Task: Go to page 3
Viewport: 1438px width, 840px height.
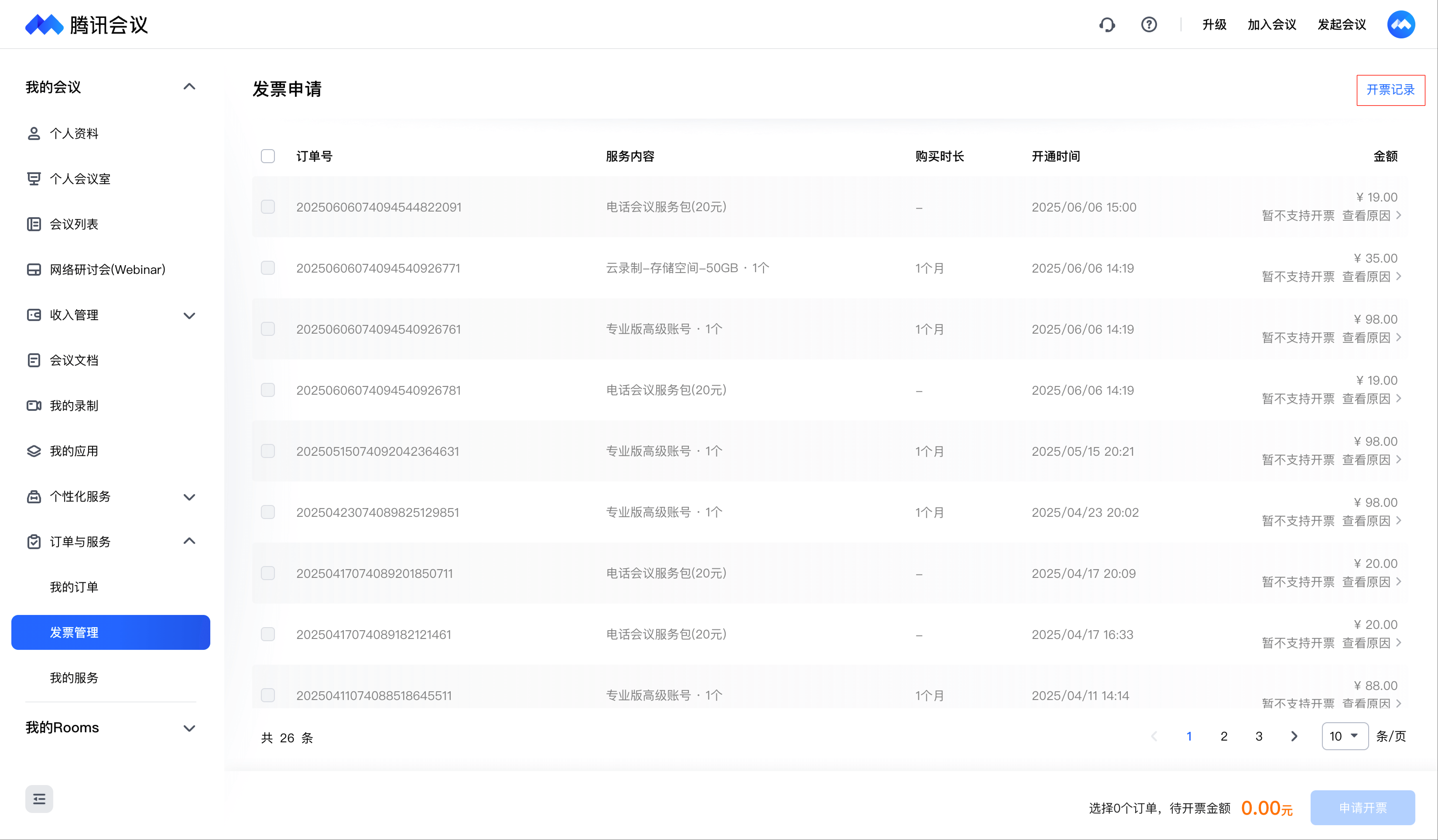Action: pyautogui.click(x=1259, y=736)
